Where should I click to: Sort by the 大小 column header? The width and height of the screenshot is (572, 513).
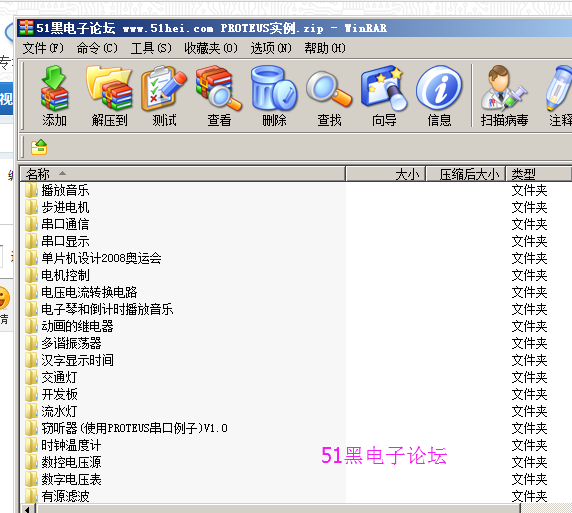386,174
